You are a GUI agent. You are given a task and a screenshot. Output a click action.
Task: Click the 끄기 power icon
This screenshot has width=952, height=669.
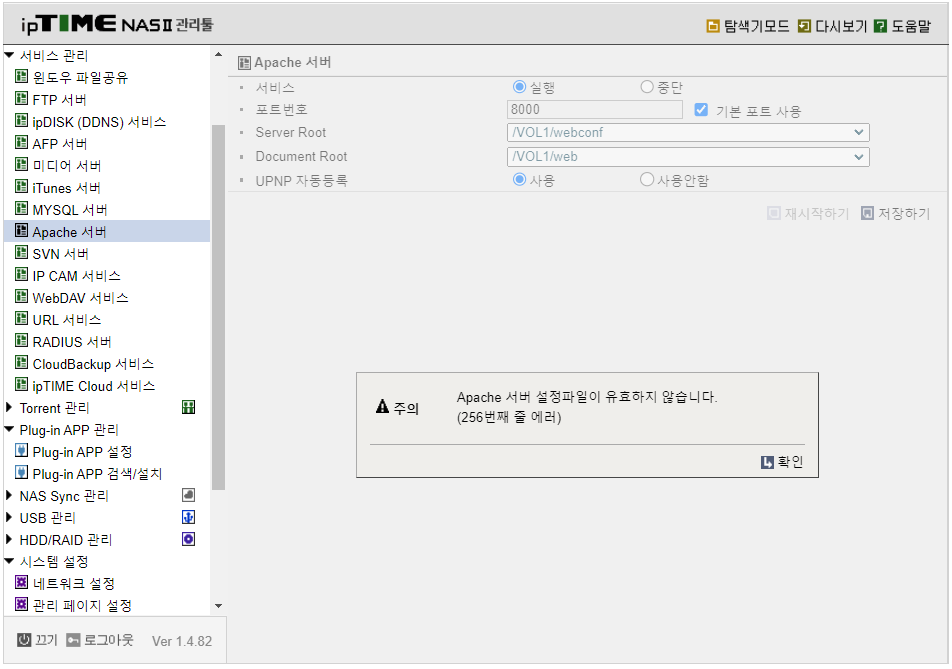(x=24, y=640)
